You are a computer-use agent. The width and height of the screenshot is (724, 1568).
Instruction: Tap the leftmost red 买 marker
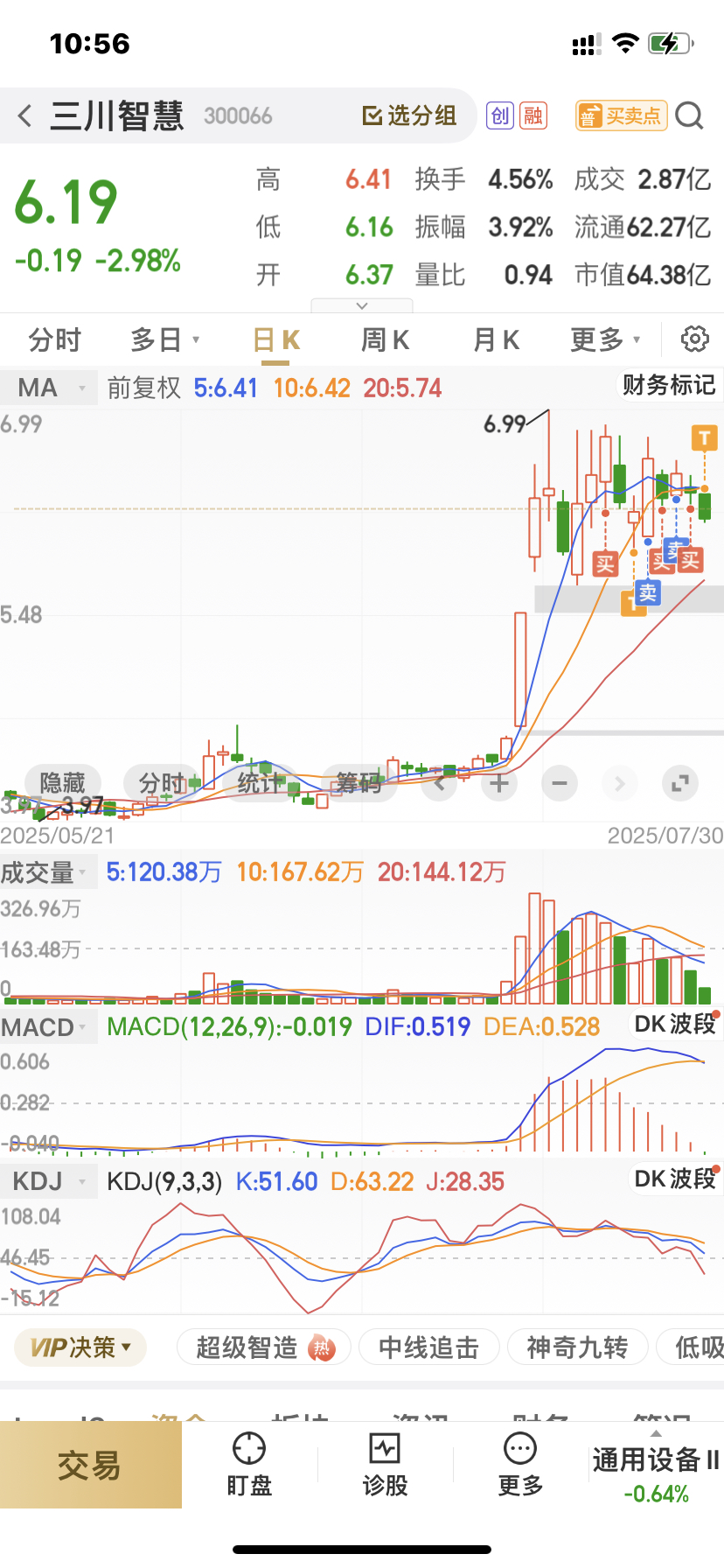(x=605, y=563)
